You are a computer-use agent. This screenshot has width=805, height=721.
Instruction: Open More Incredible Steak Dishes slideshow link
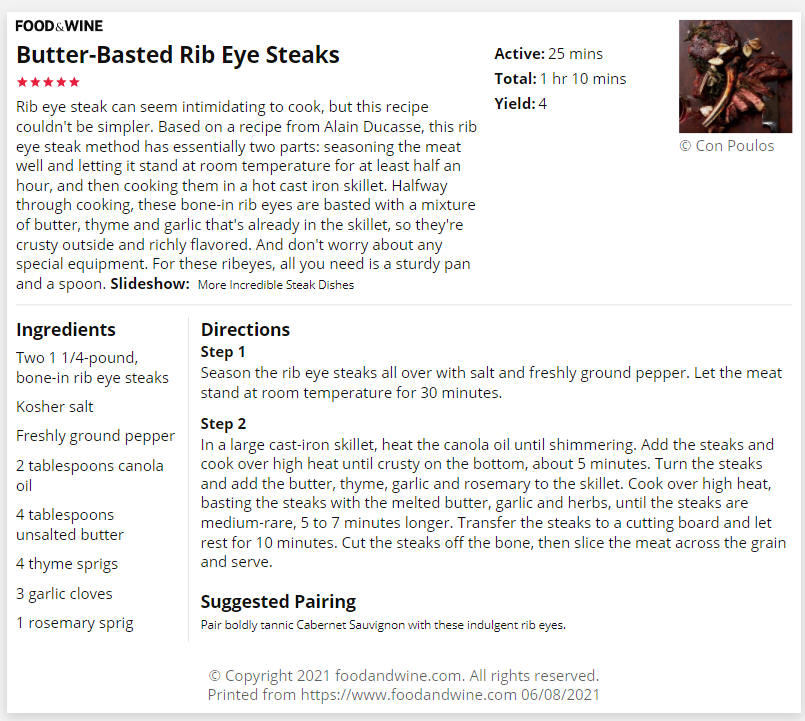276,285
